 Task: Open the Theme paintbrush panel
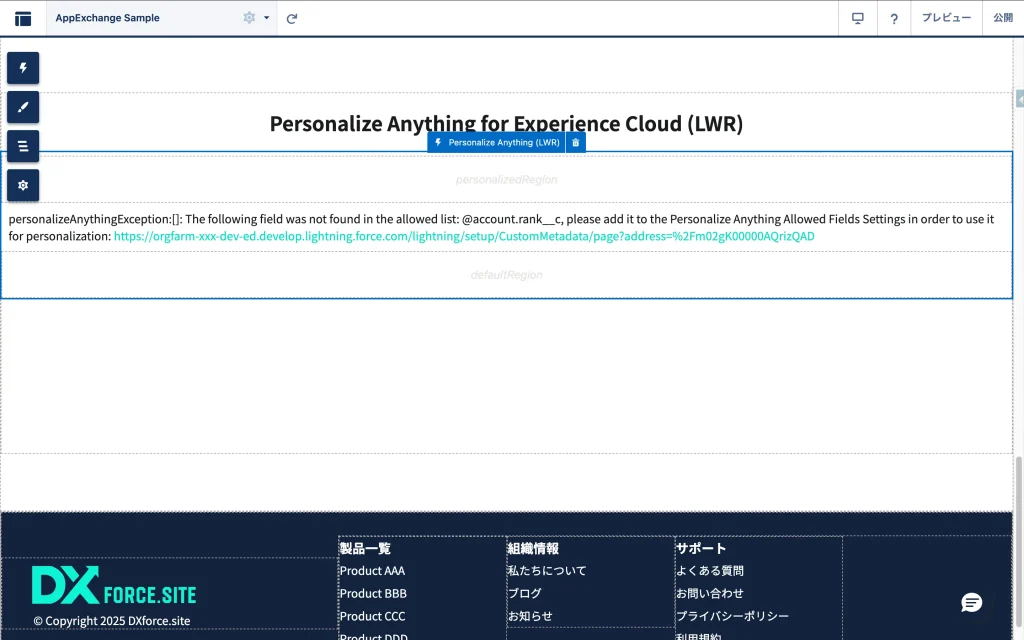click(23, 107)
